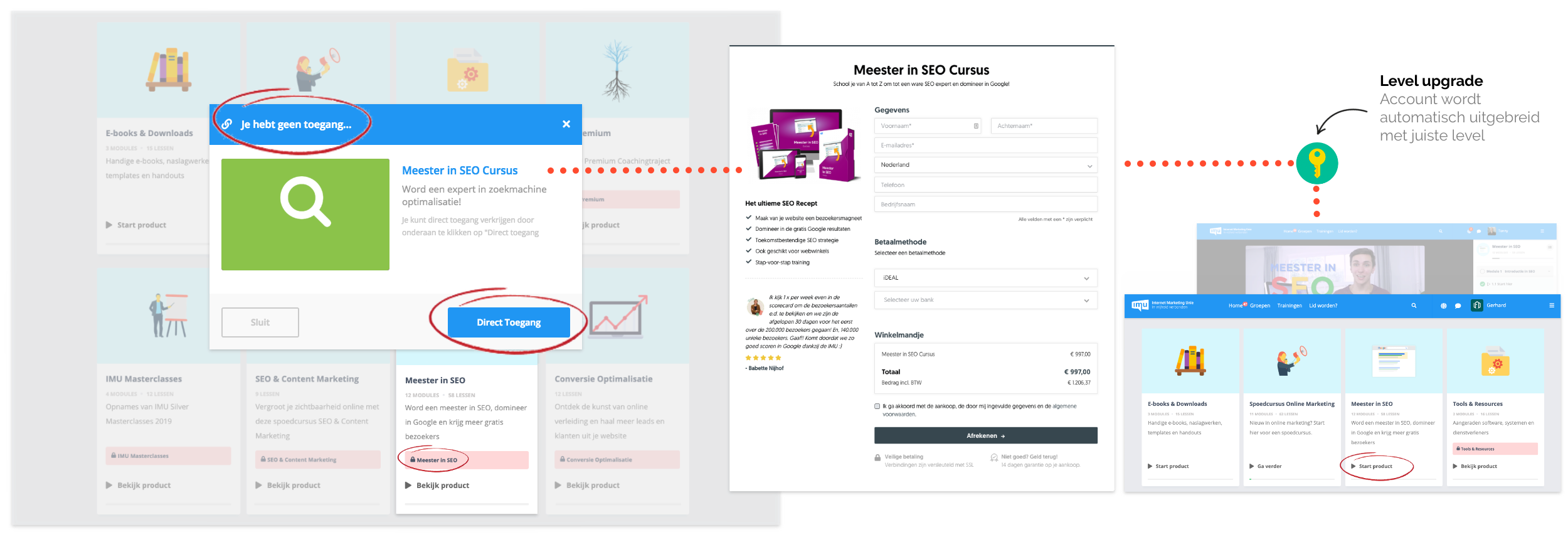Open the 'Selecteer uw bank' dropdown

pyautogui.click(x=986, y=300)
